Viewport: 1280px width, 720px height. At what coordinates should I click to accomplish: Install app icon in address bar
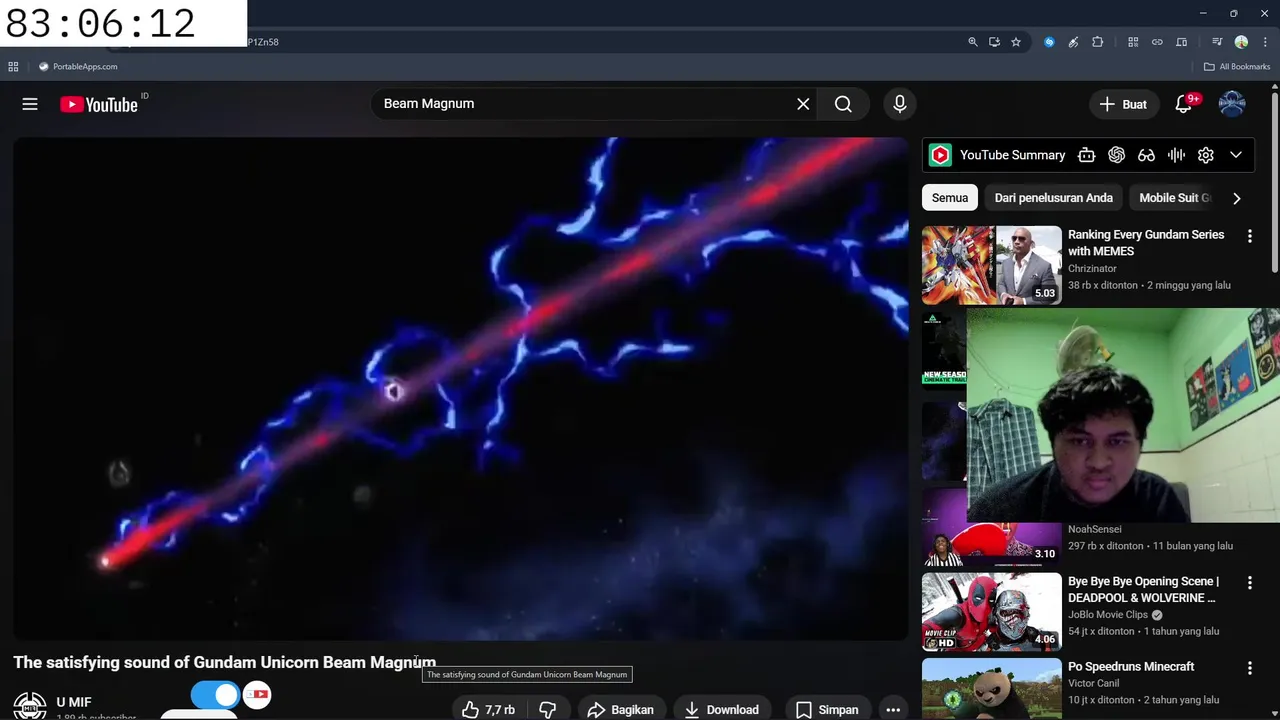994,42
